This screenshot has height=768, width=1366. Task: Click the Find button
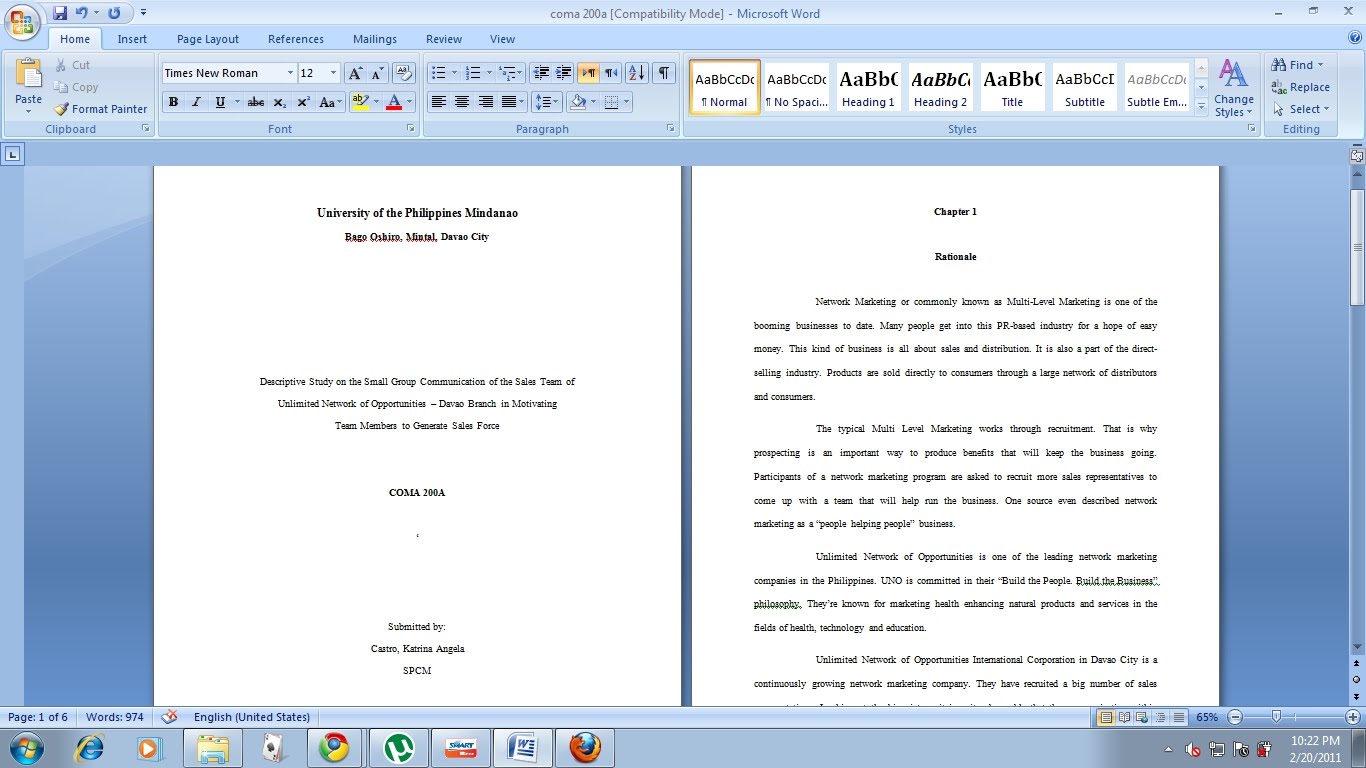point(1298,65)
